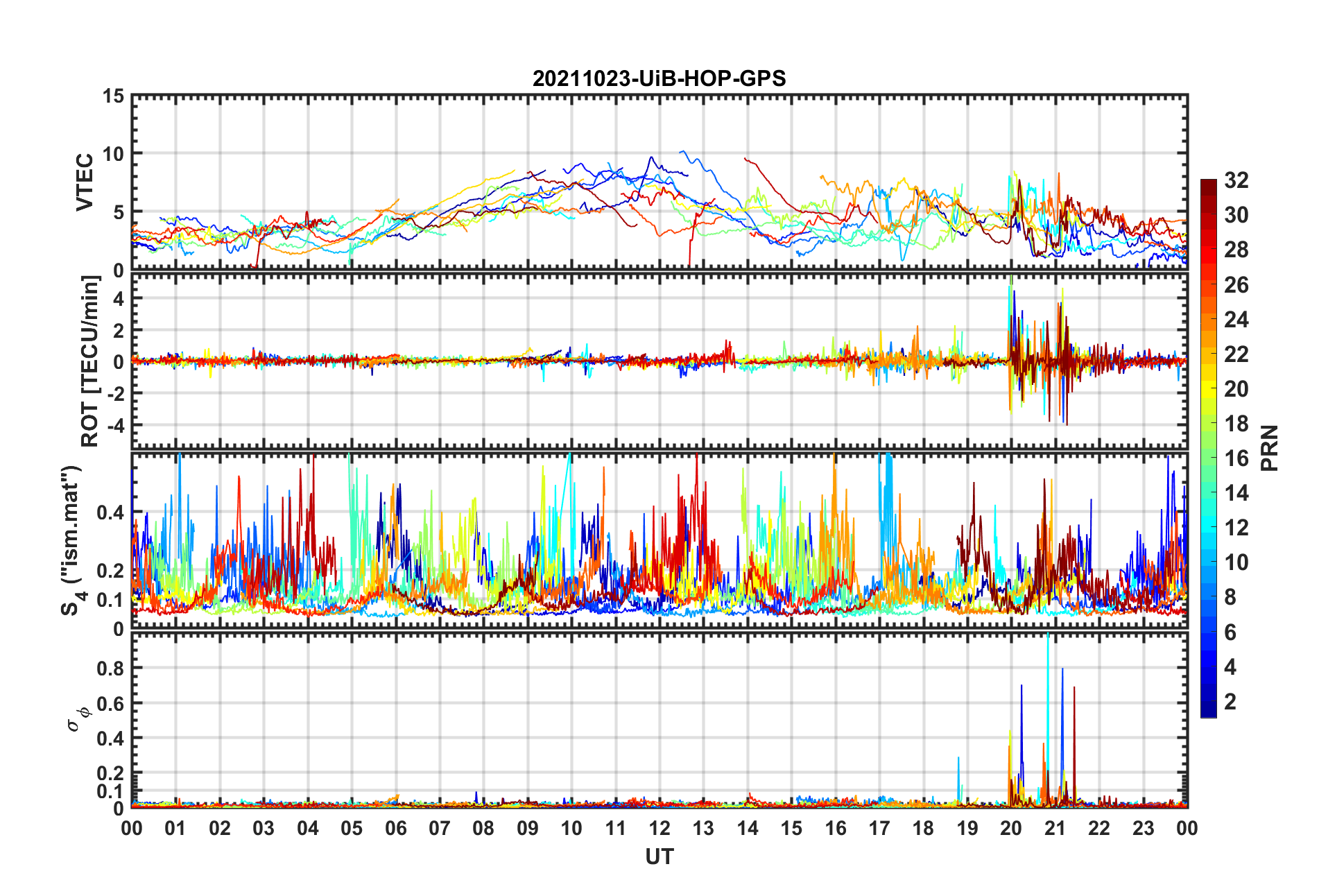
Task: Select the UT axis tick label 04
Action: pos(308,828)
